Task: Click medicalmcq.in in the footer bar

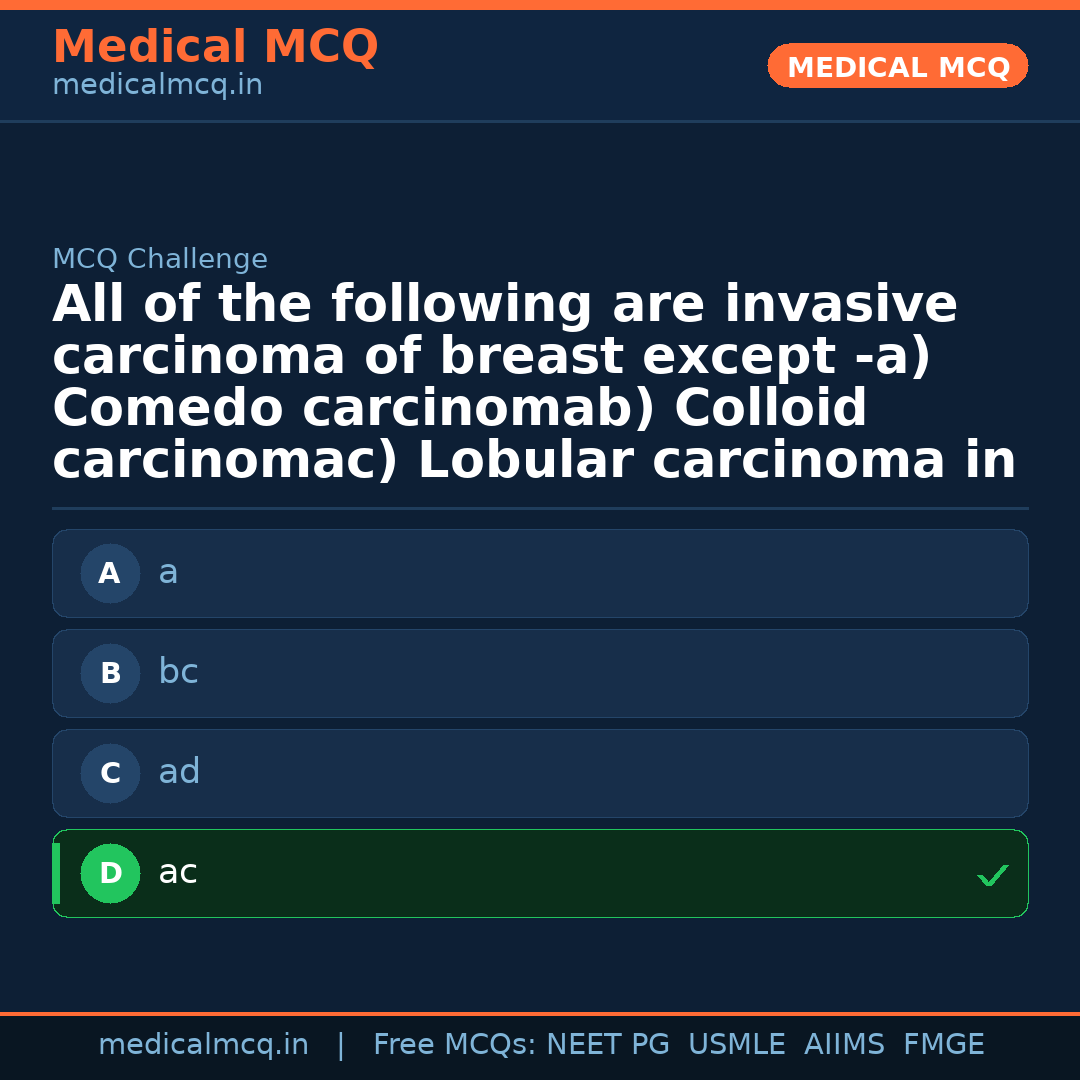Action: pyautogui.click(x=204, y=1043)
